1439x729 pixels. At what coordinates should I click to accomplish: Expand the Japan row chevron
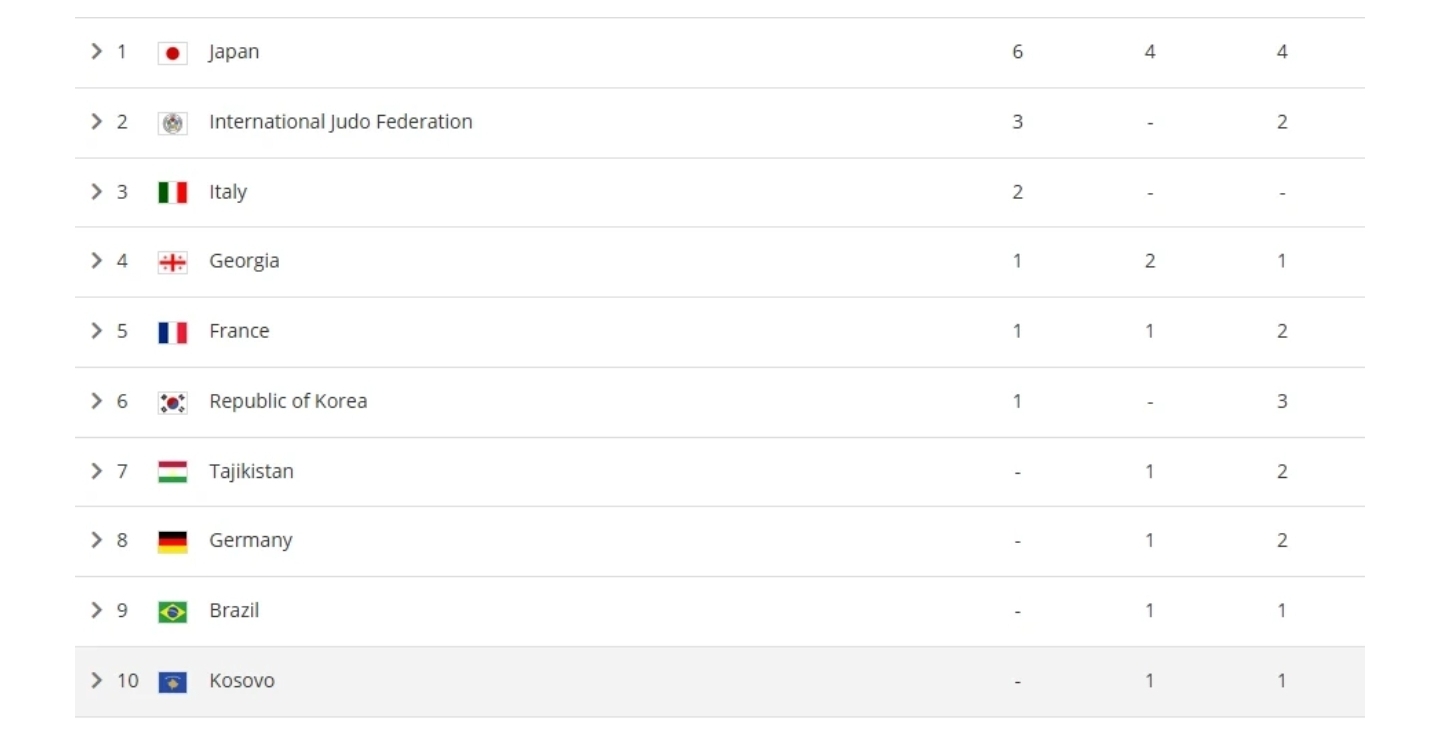coord(97,51)
